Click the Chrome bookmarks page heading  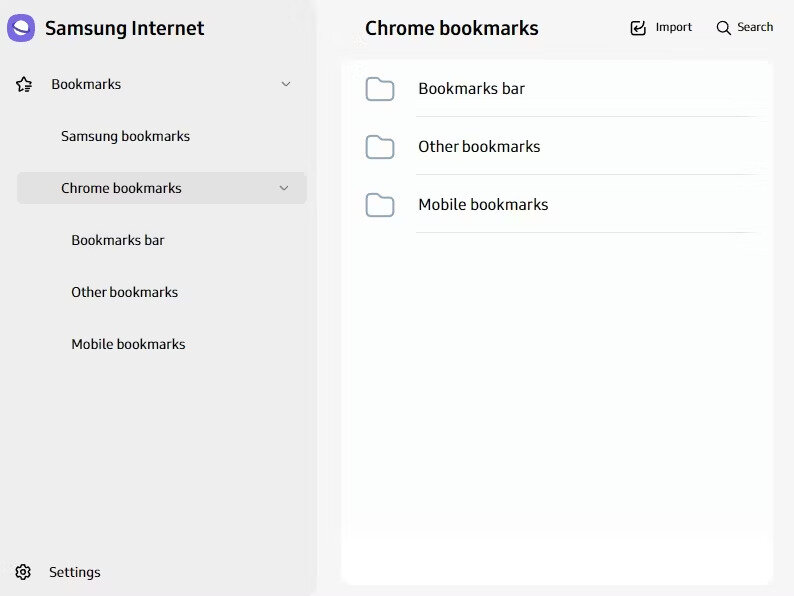[452, 28]
